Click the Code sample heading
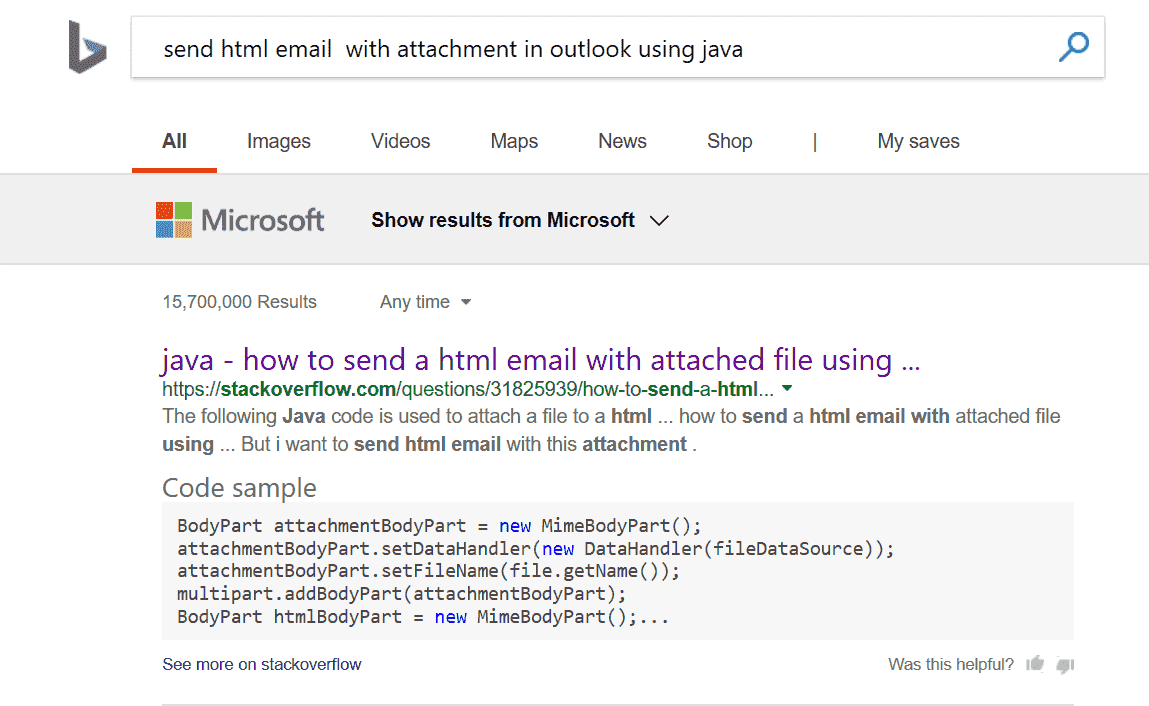1149x706 pixels. (240, 488)
